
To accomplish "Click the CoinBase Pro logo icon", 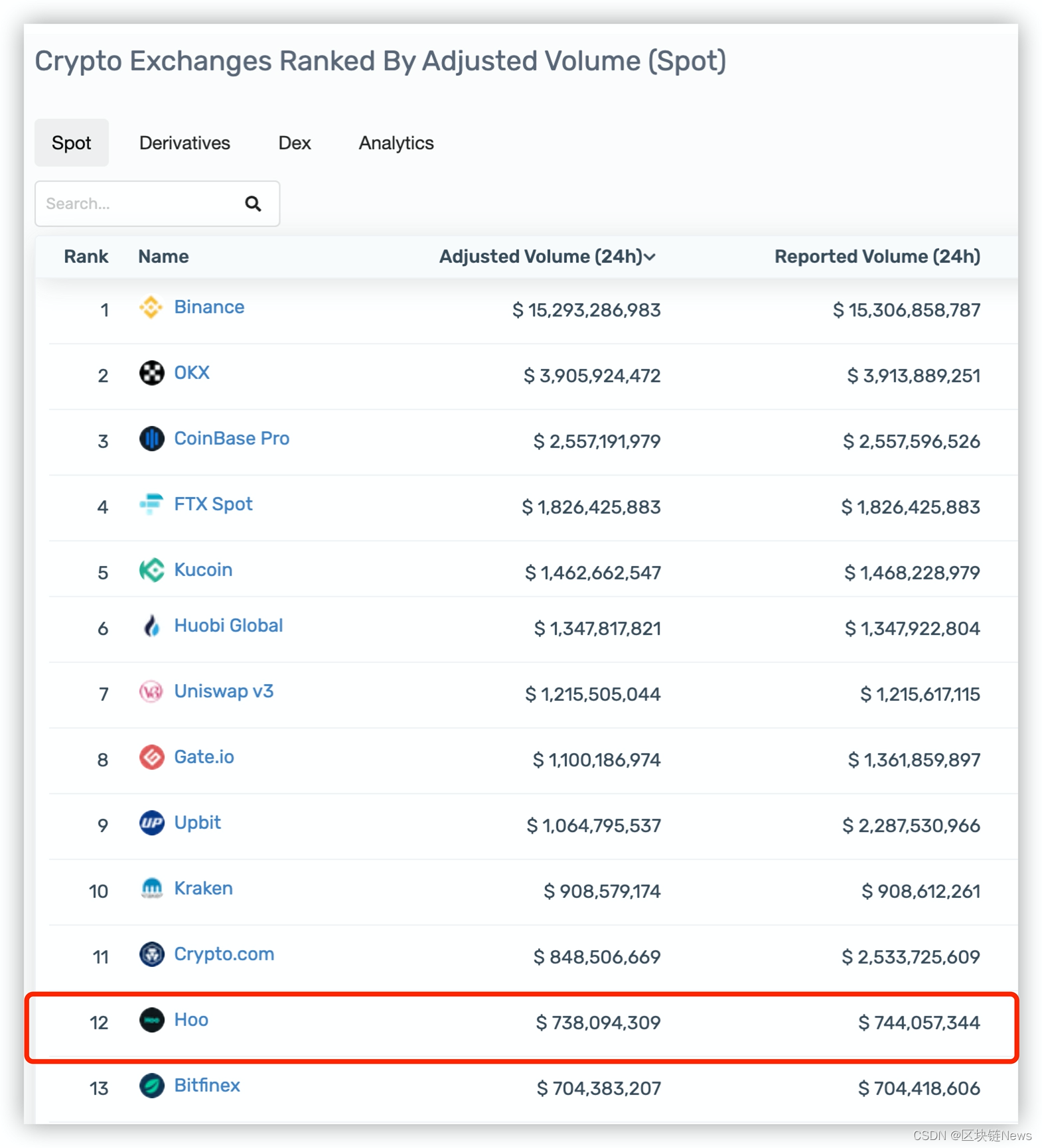I will pos(151,439).
